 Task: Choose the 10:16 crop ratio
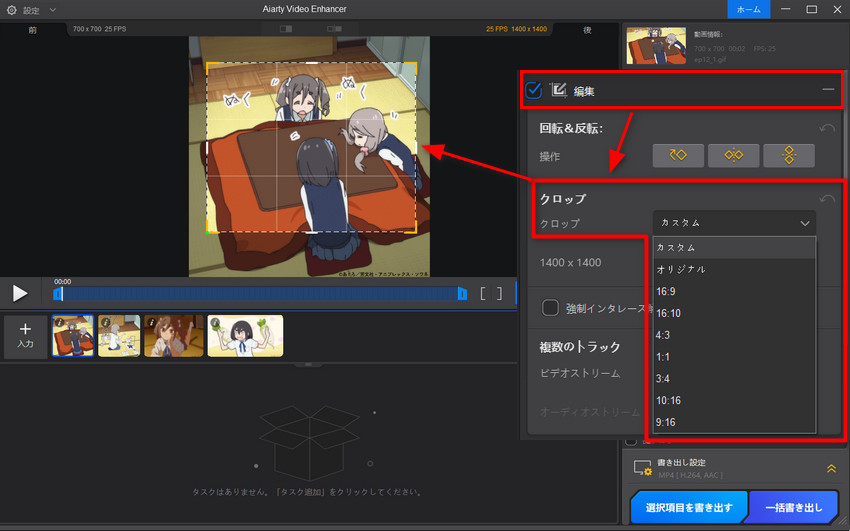point(734,400)
